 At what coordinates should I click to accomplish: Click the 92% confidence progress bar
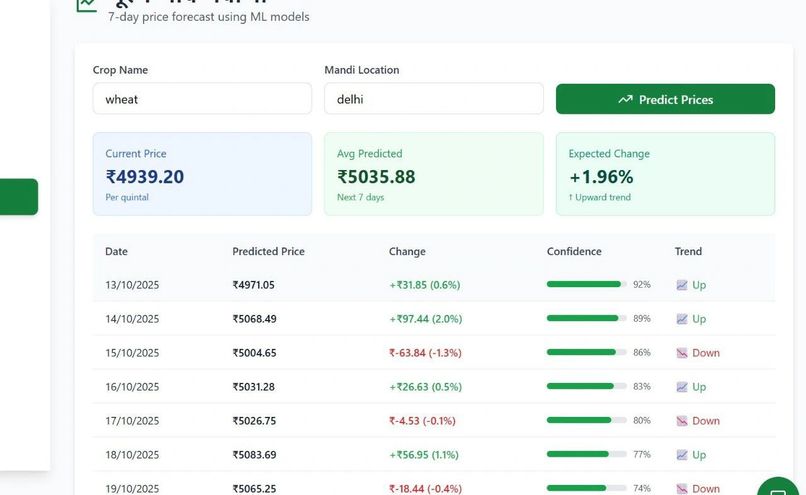pyautogui.click(x=587, y=284)
